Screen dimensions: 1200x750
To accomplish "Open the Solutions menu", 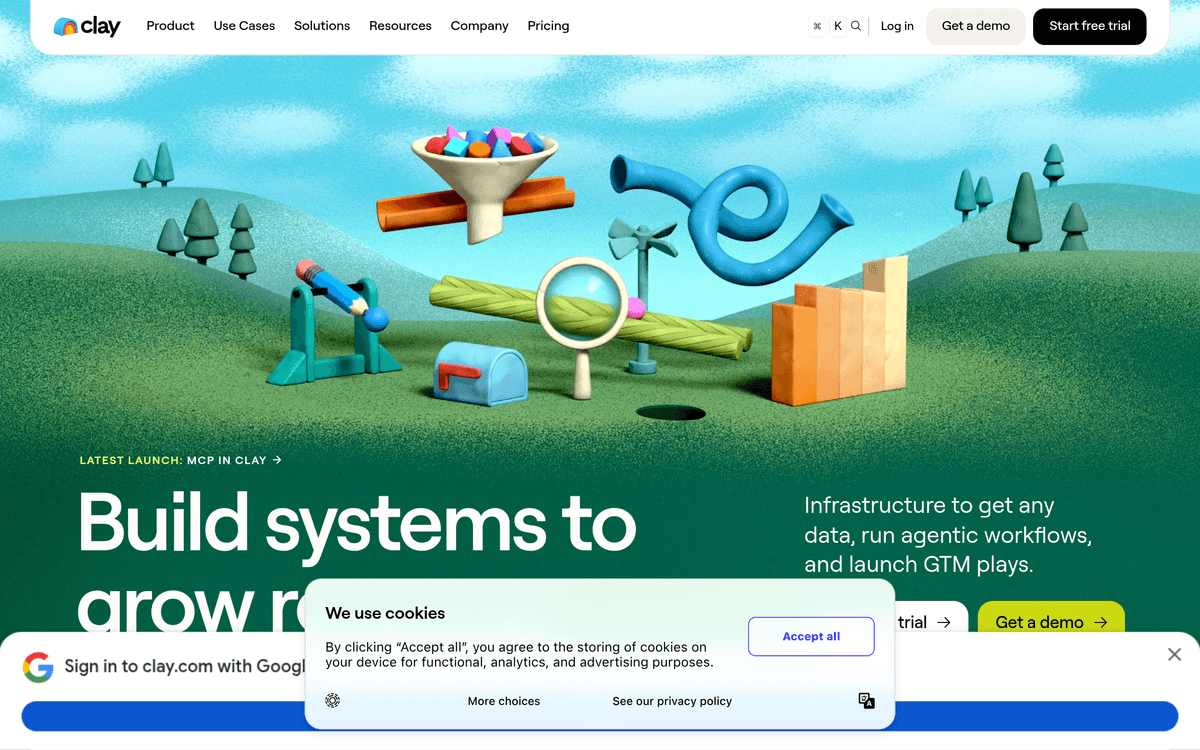I will point(322,26).
